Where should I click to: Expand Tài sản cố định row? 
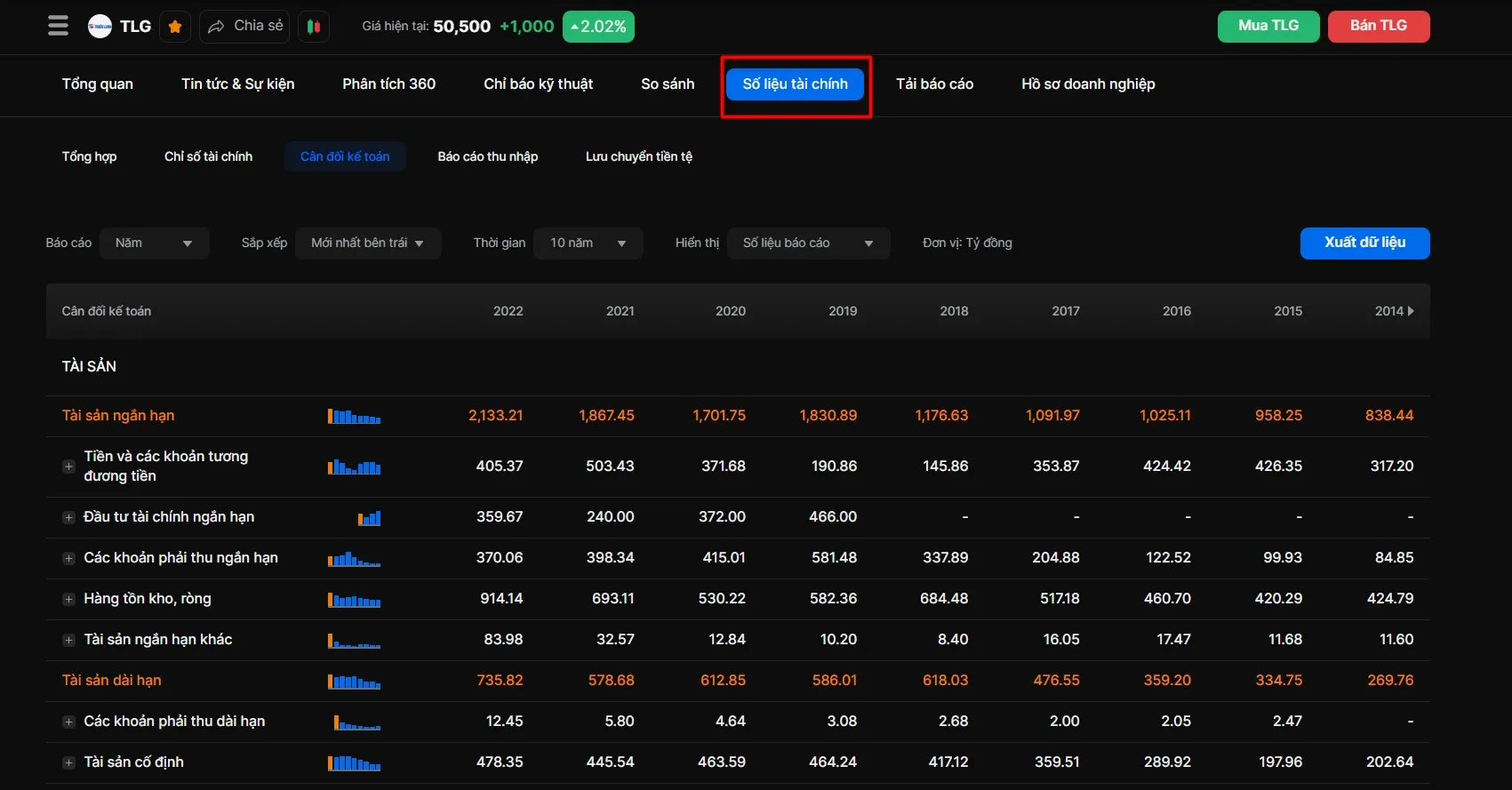[68, 762]
